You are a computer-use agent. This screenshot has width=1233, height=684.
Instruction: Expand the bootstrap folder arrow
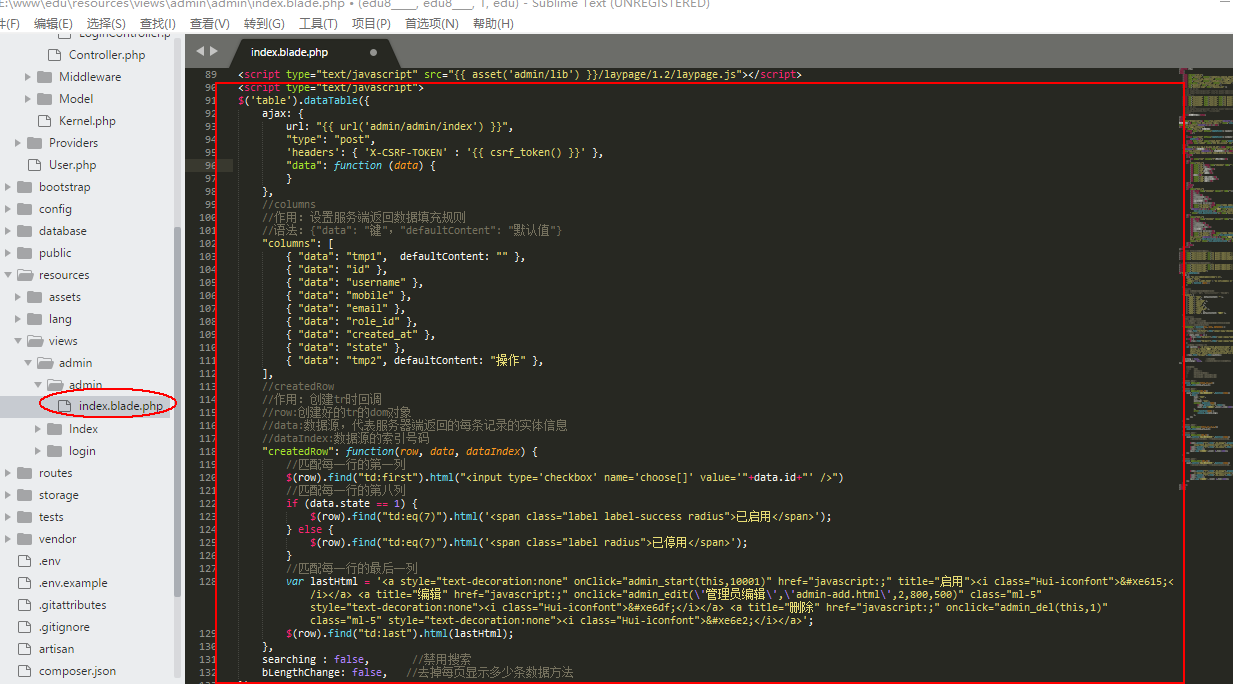pos(8,187)
